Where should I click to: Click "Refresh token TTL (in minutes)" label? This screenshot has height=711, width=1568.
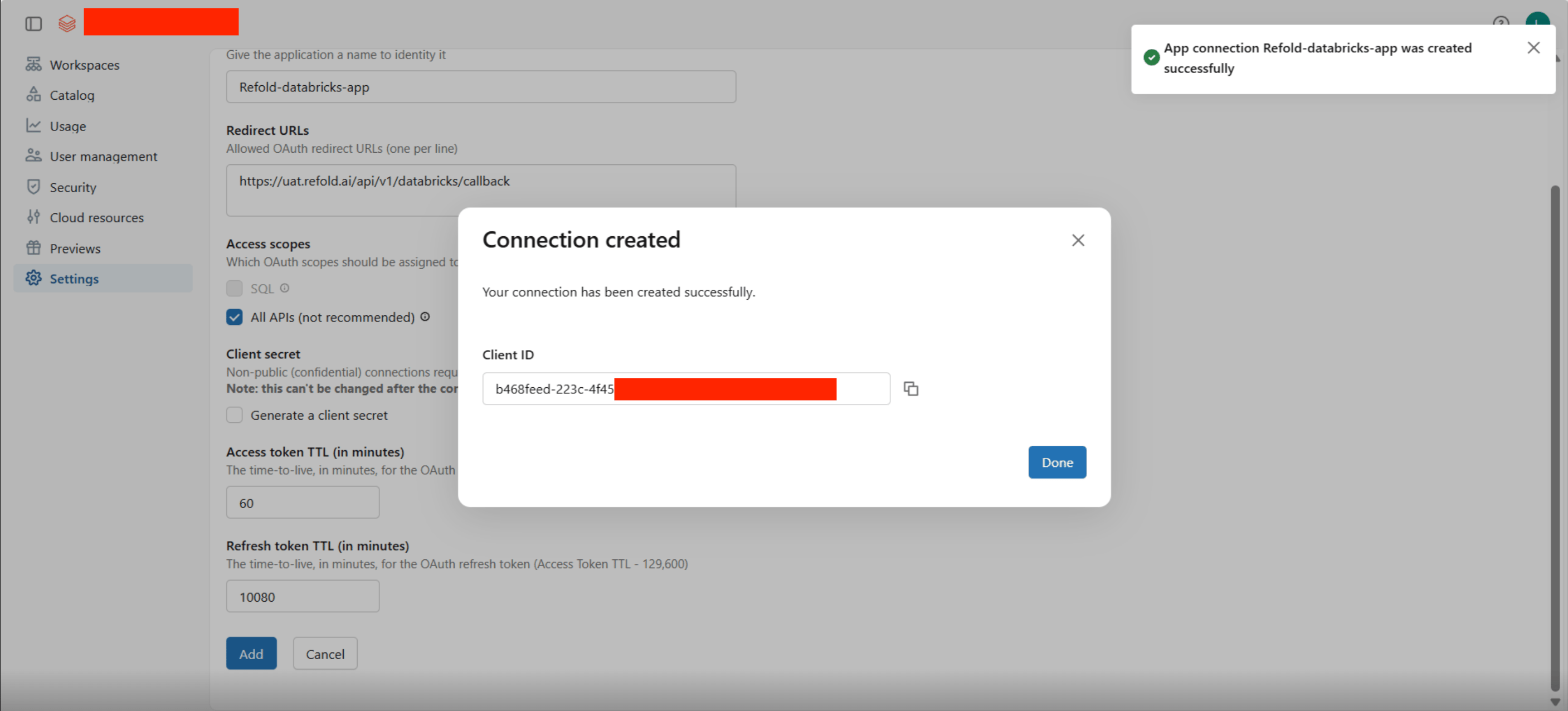click(x=317, y=546)
